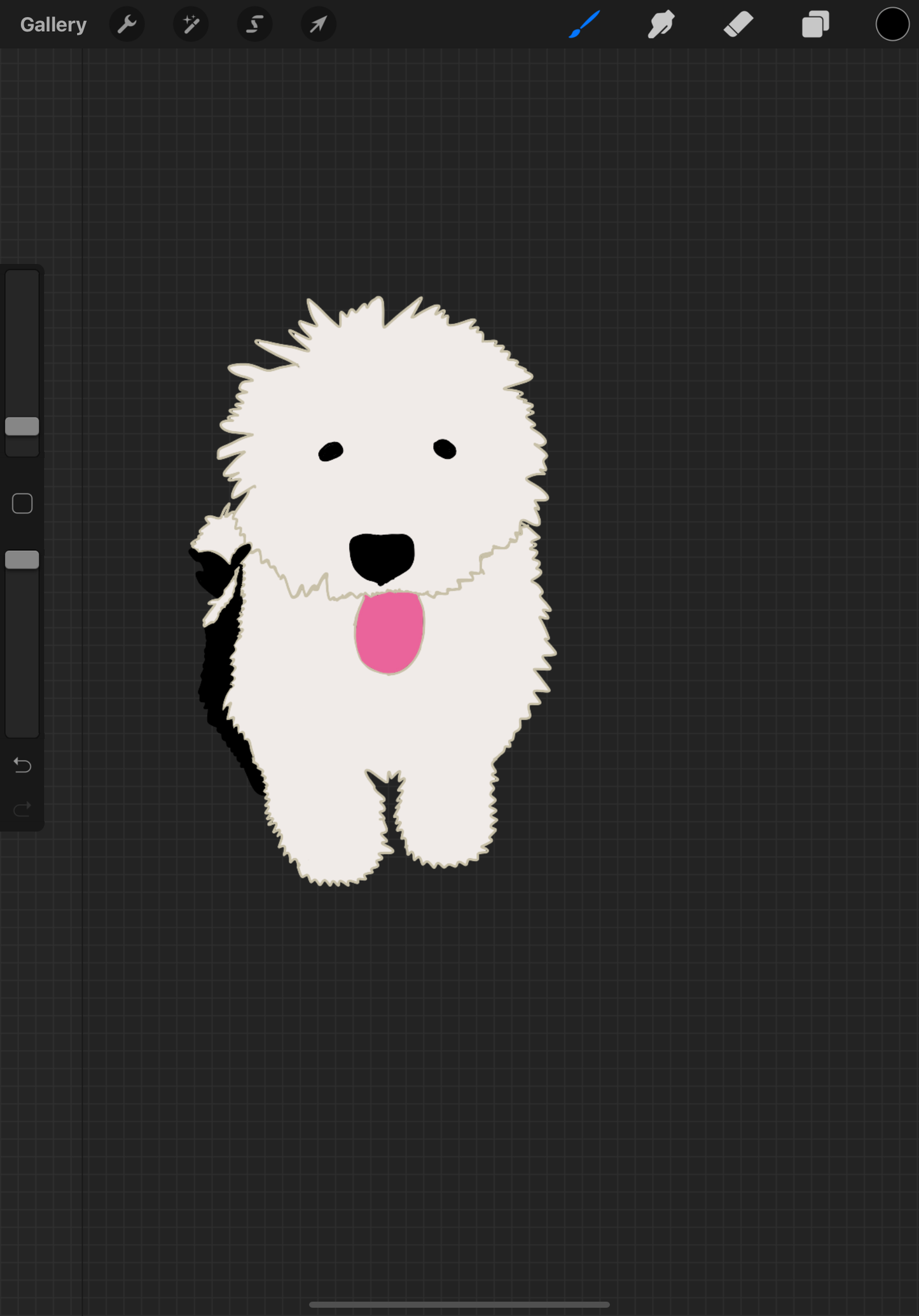
Task: Activate the Selection tool
Action: (x=254, y=25)
